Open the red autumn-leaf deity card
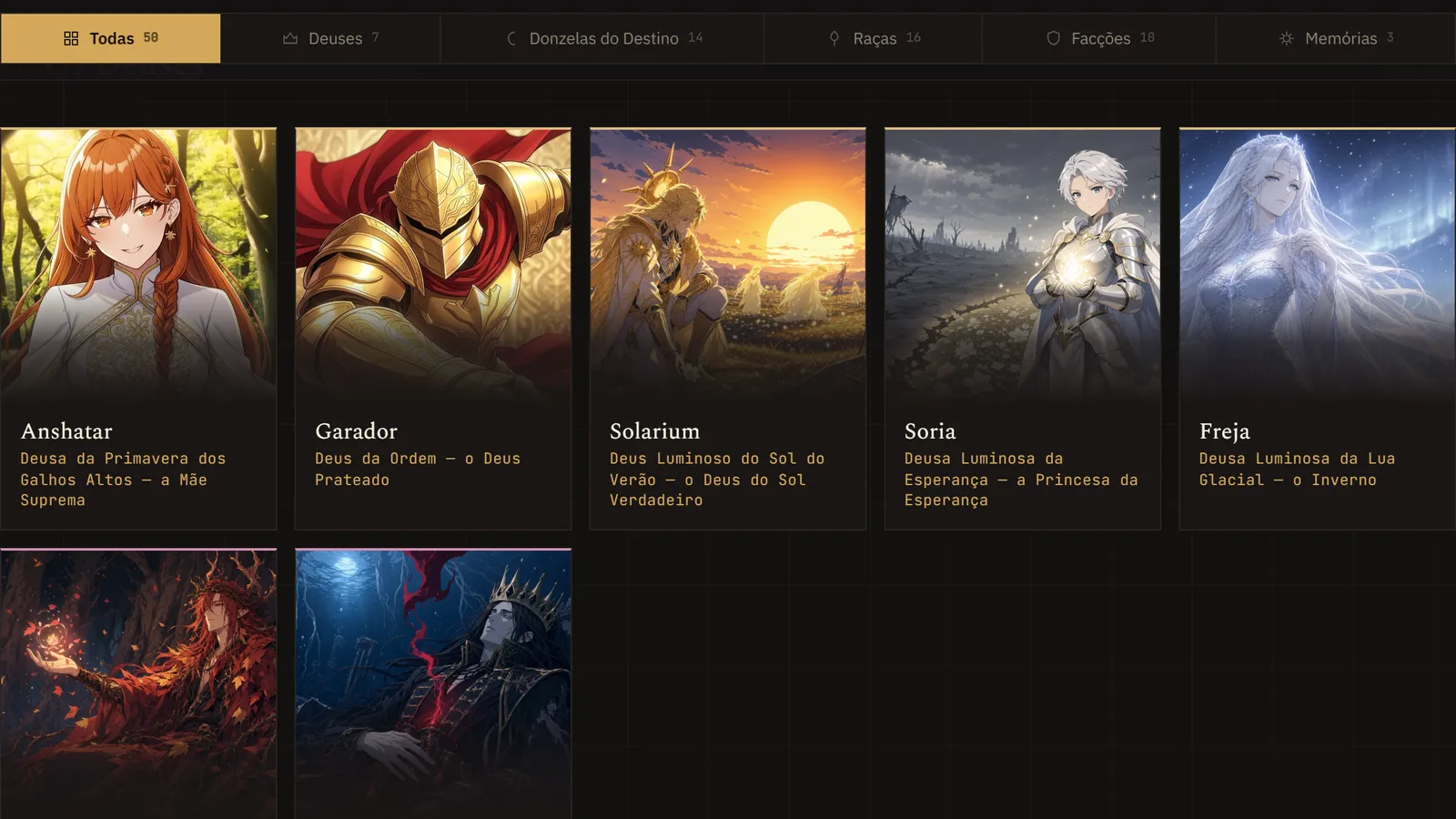The height and width of the screenshot is (819, 1456). click(138, 684)
